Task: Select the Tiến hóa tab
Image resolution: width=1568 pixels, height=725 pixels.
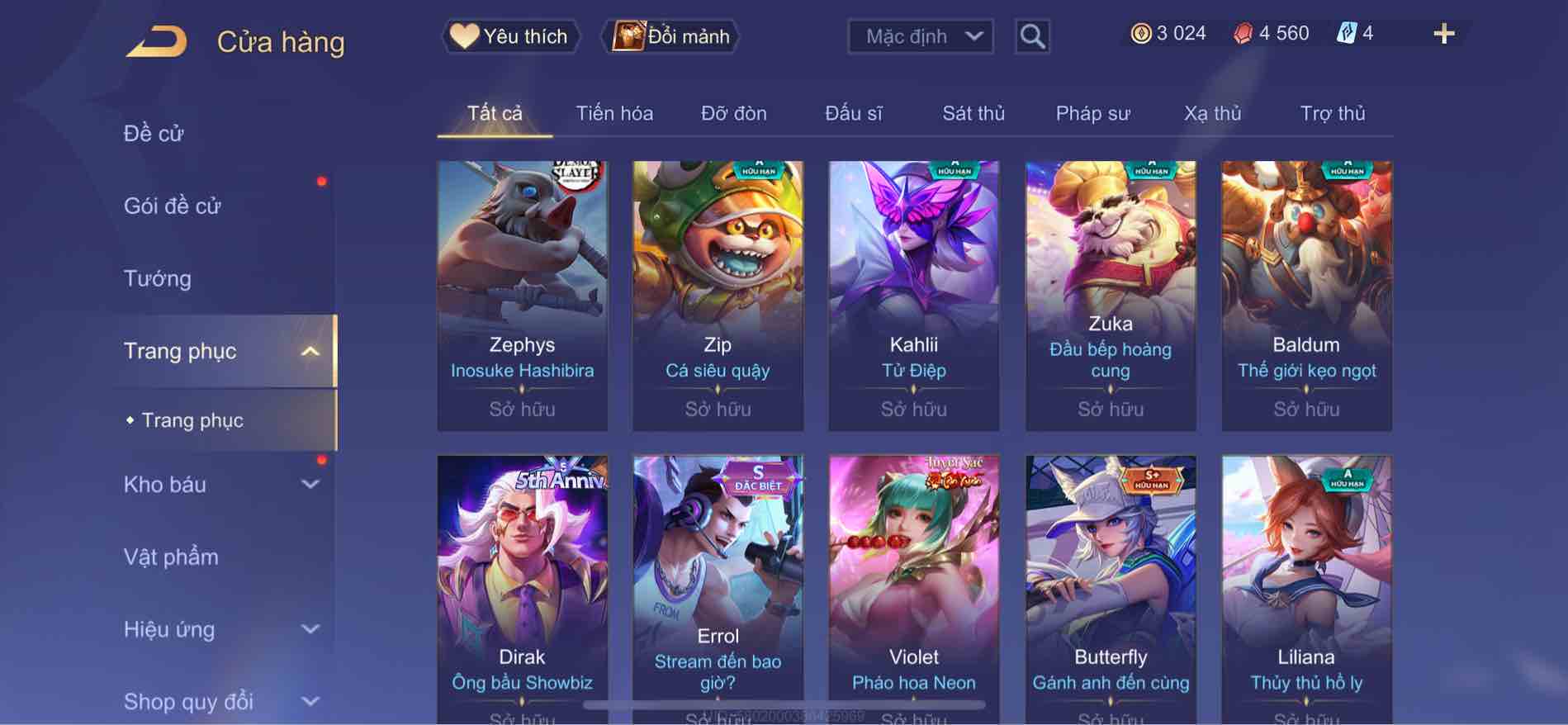Action: [x=614, y=113]
